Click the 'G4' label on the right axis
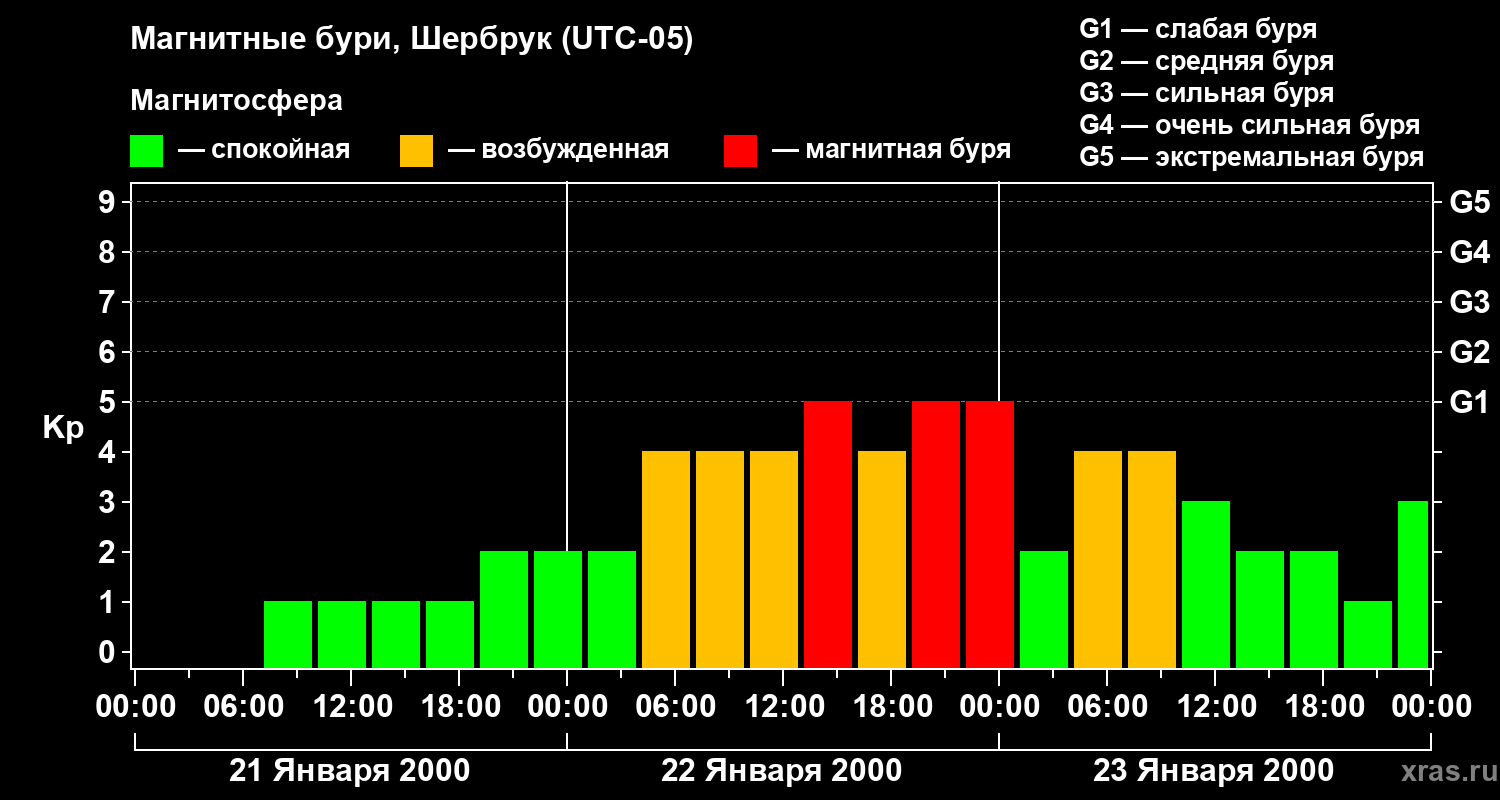 pyautogui.click(x=1469, y=252)
